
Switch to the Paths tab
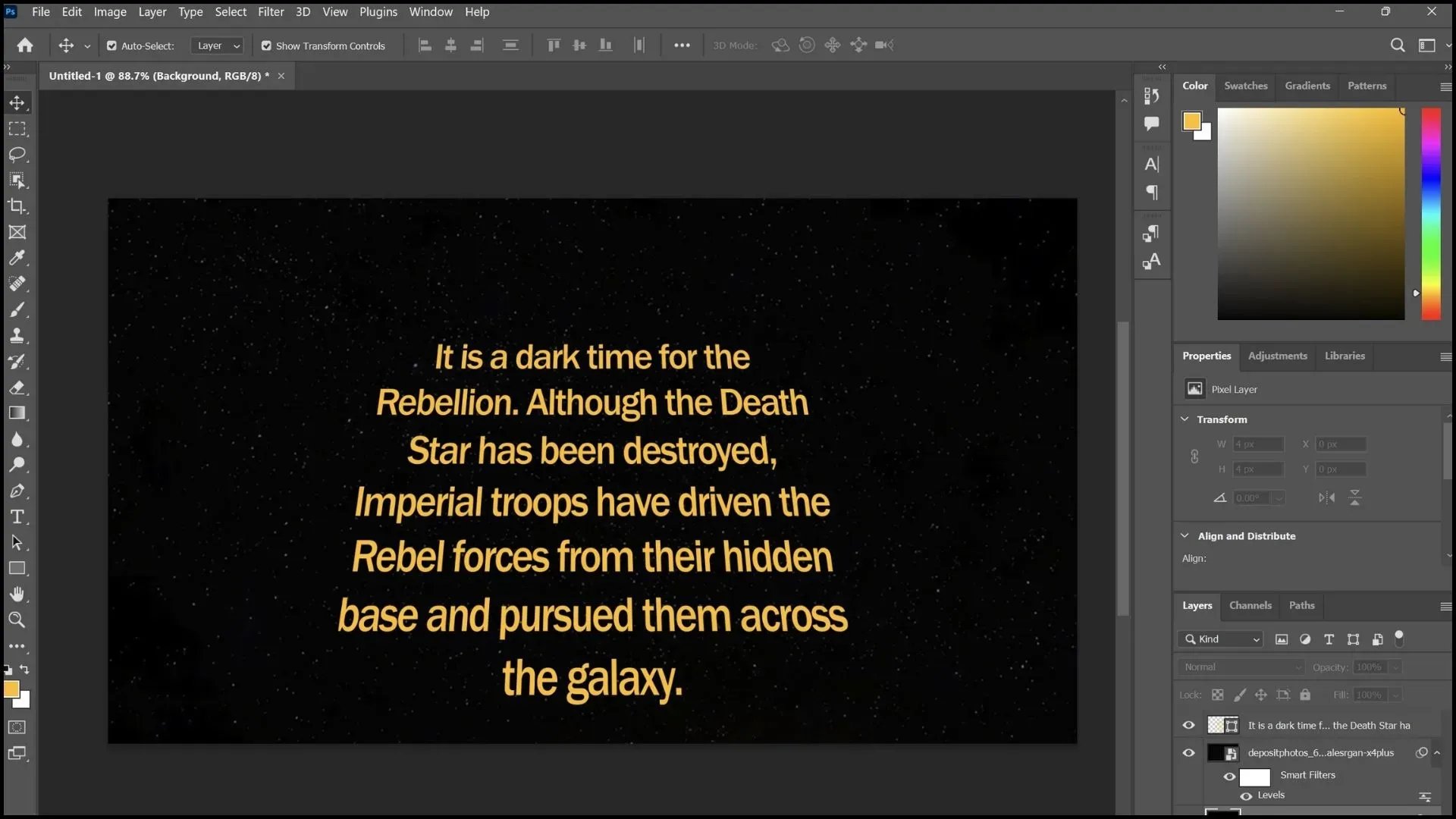[x=1301, y=605]
